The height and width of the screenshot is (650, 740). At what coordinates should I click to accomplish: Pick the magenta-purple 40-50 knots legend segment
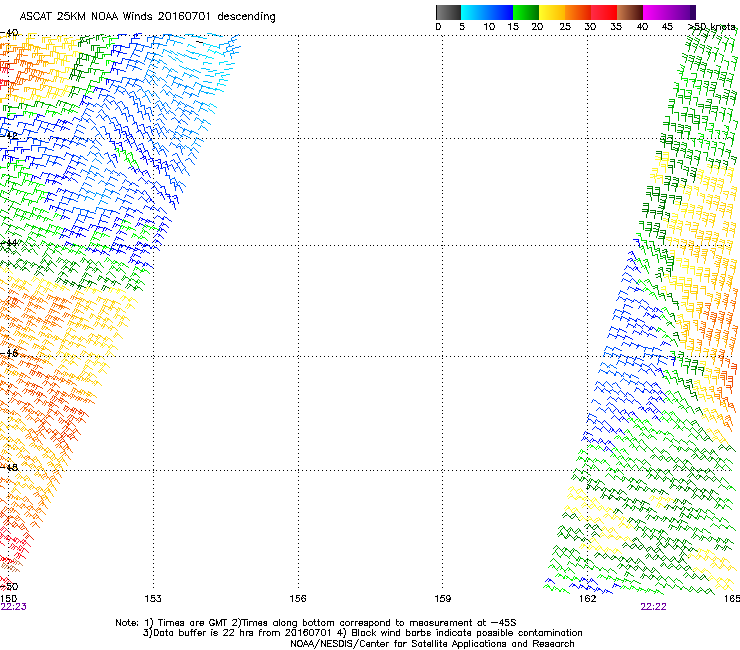(x=669, y=12)
